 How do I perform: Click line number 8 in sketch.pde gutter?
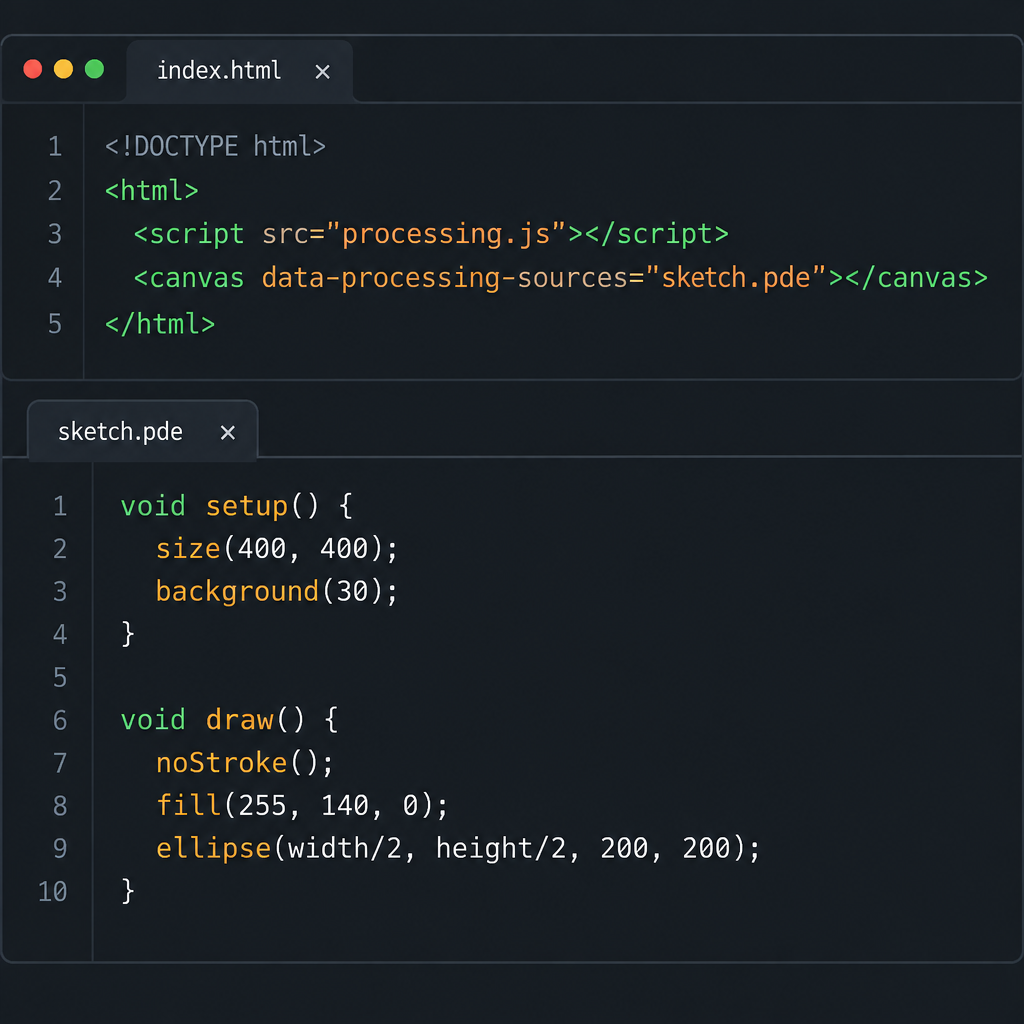click(x=60, y=806)
